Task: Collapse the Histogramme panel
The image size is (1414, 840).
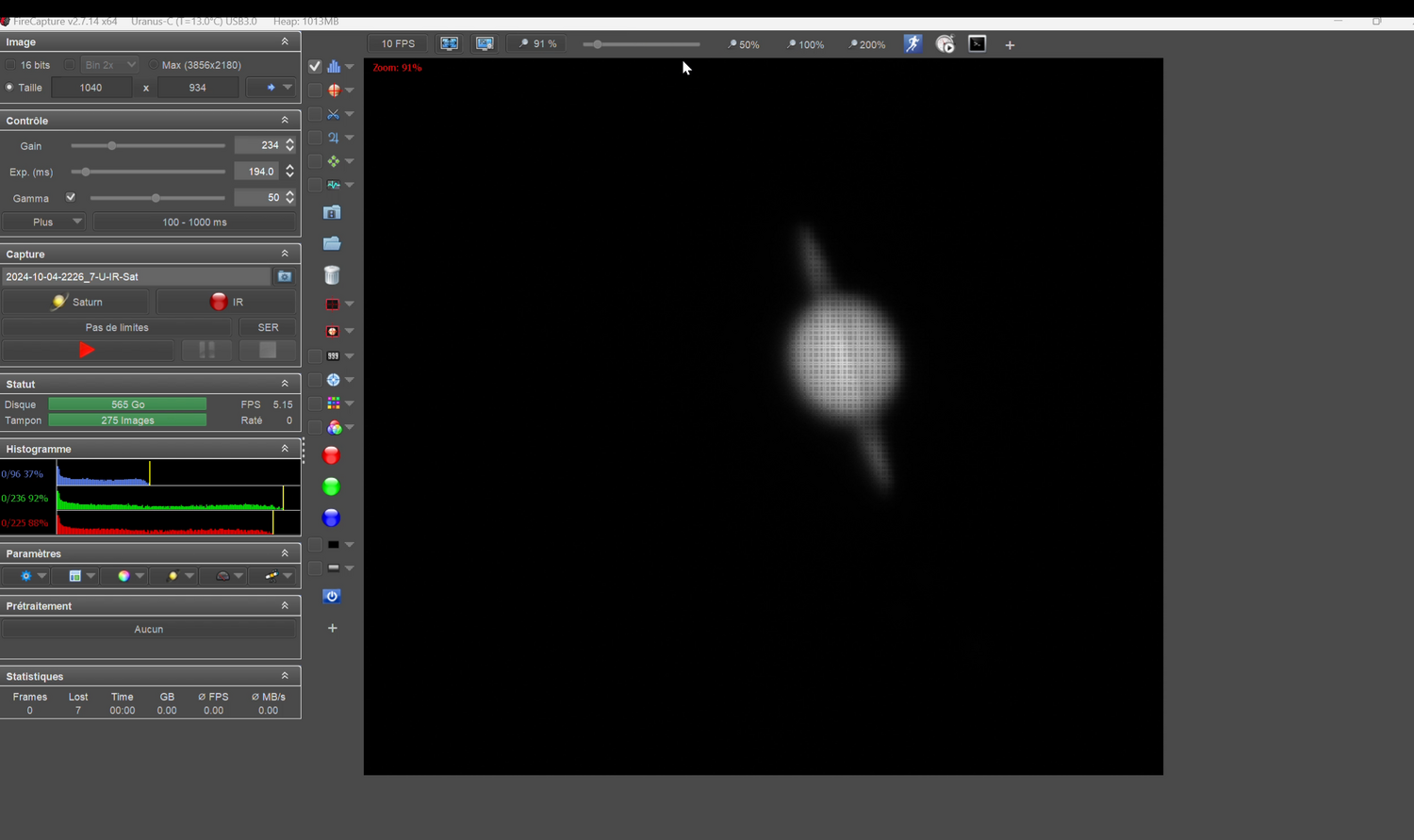Action: (x=285, y=449)
